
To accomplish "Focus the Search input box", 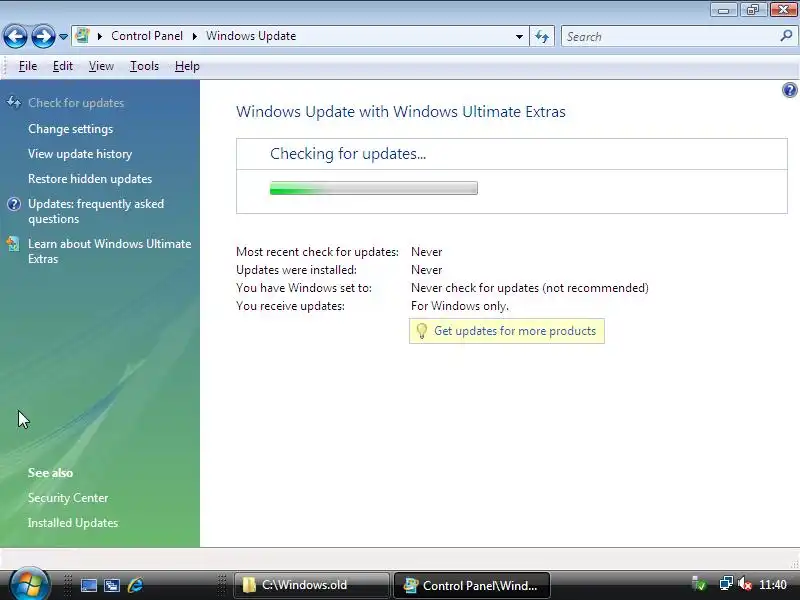I will click(x=672, y=37).
